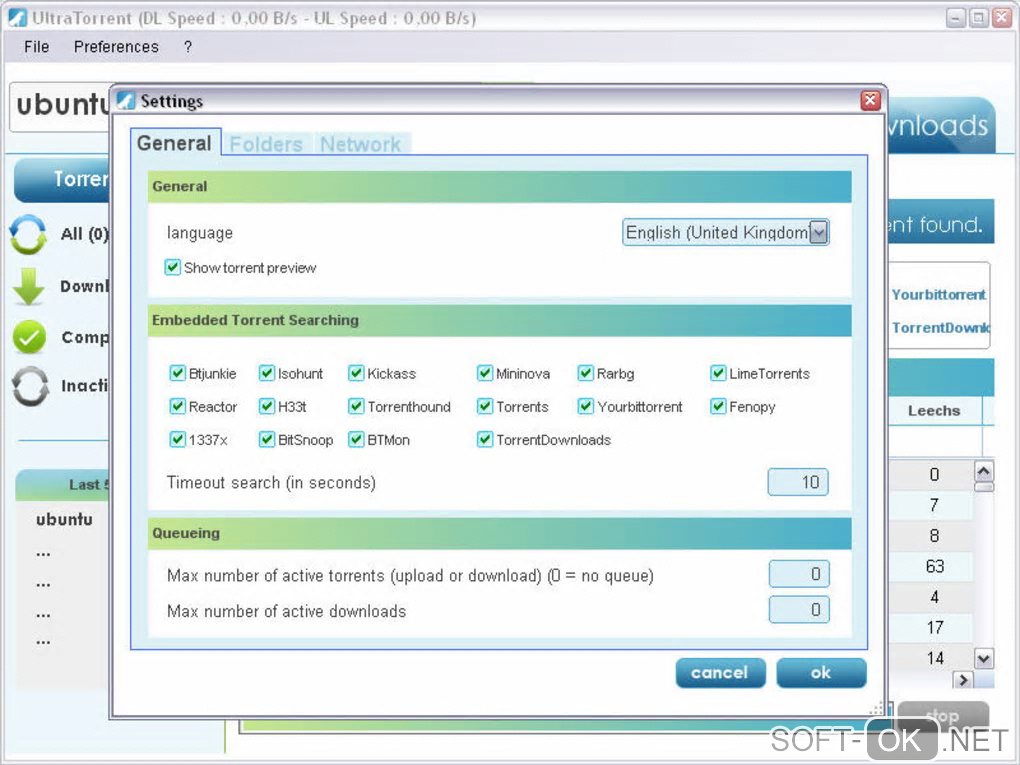
Task: Disable the 1337x search engine
Action: tap(177, 439)
